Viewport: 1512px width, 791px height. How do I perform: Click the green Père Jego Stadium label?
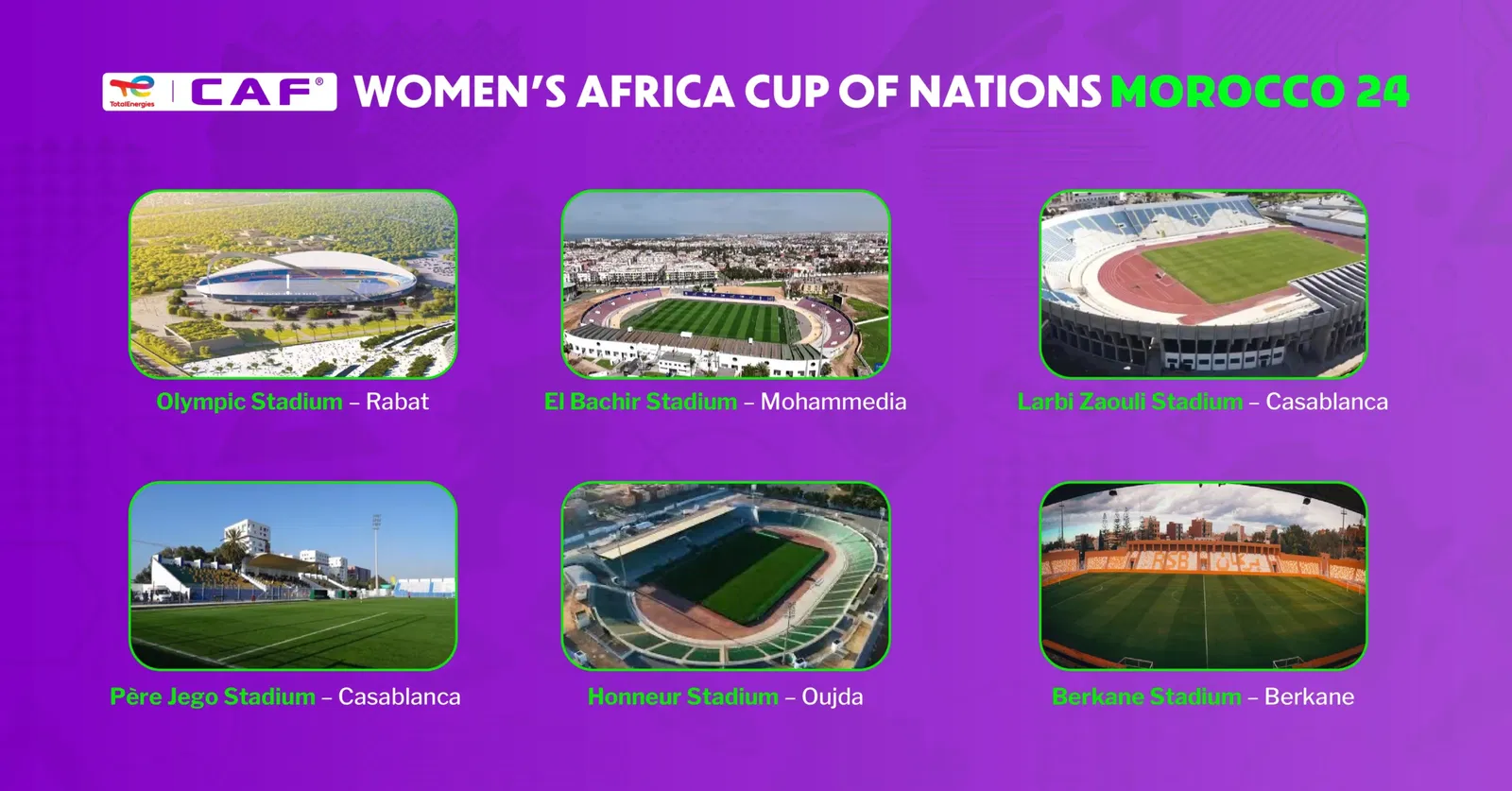pos(213,697)
